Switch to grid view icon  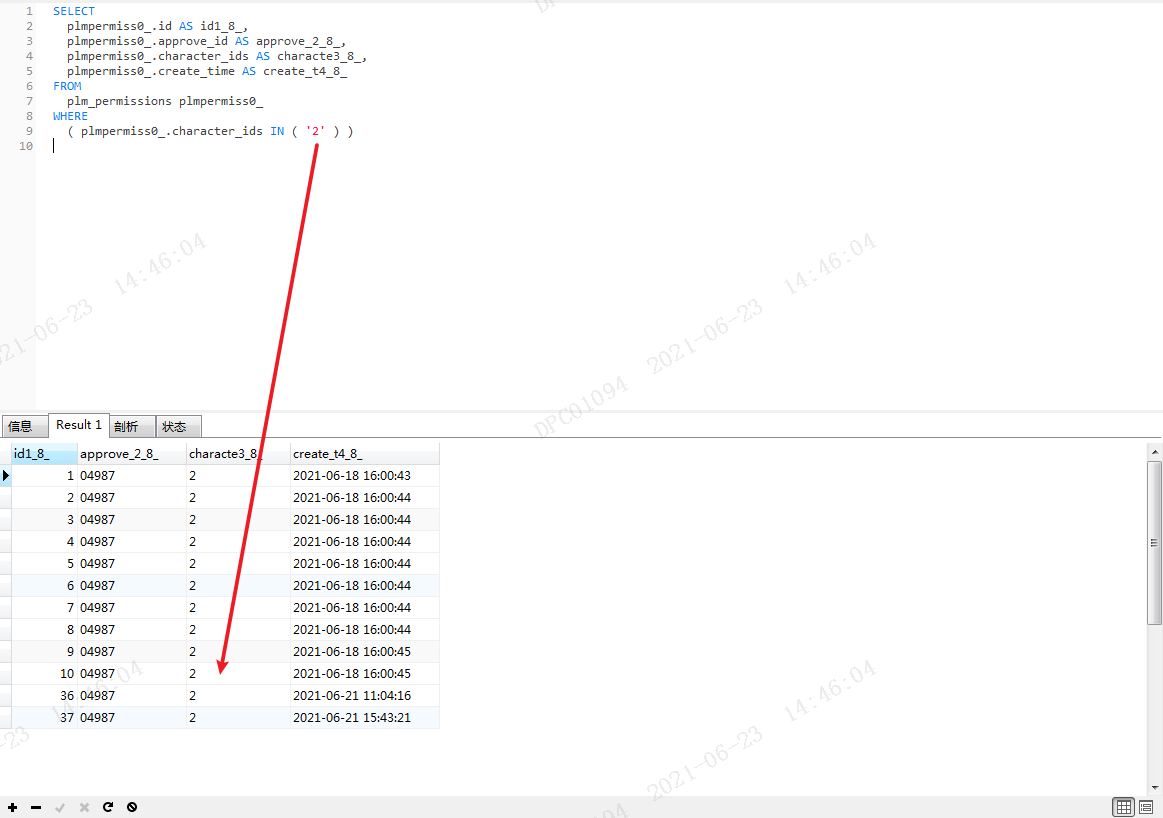[x=1124, y=807]
